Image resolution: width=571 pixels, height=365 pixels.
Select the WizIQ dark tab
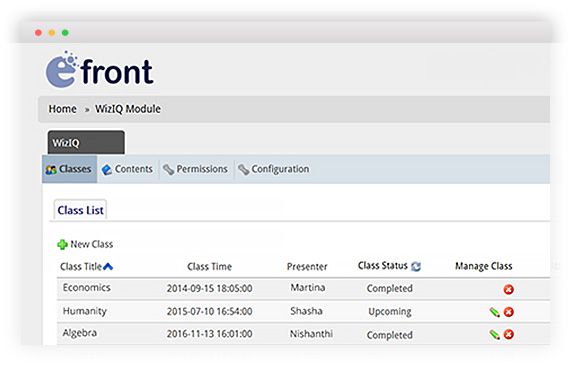86,142
